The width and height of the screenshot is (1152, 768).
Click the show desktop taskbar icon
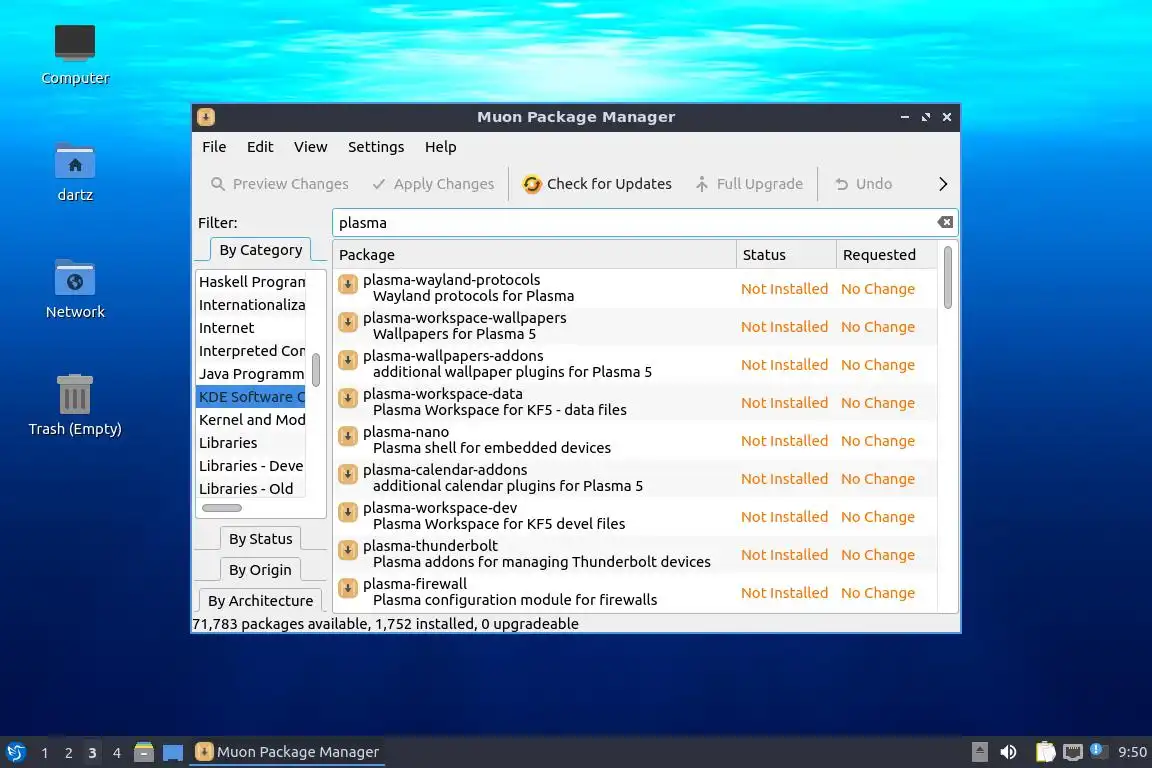[173, 753]
